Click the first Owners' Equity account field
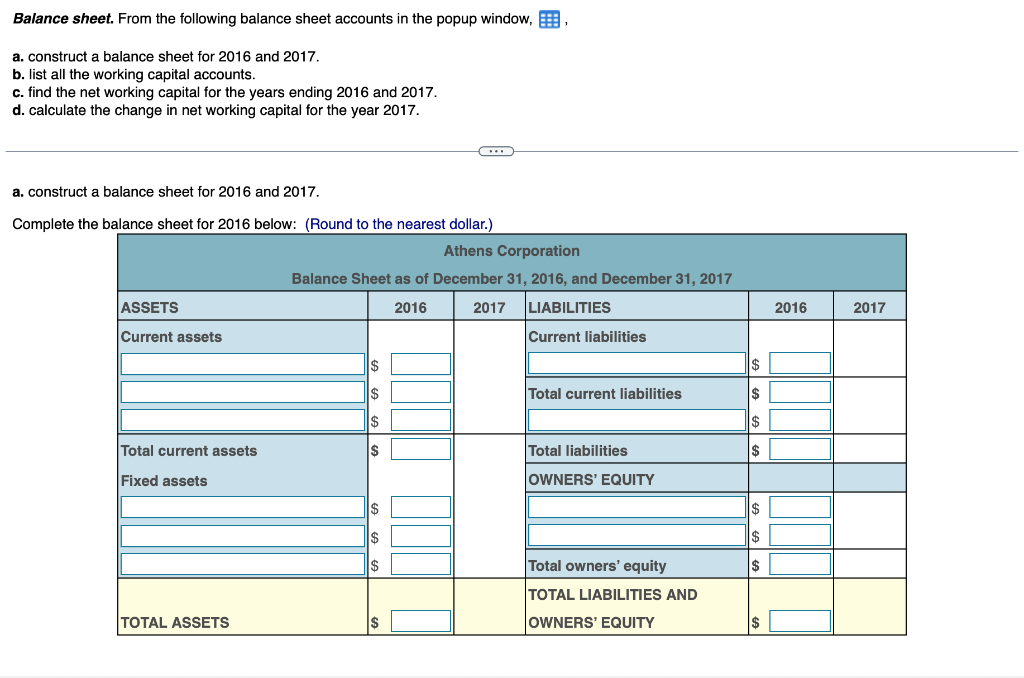The height and width of the screenshot is (678, 1024). click(636, 507)
